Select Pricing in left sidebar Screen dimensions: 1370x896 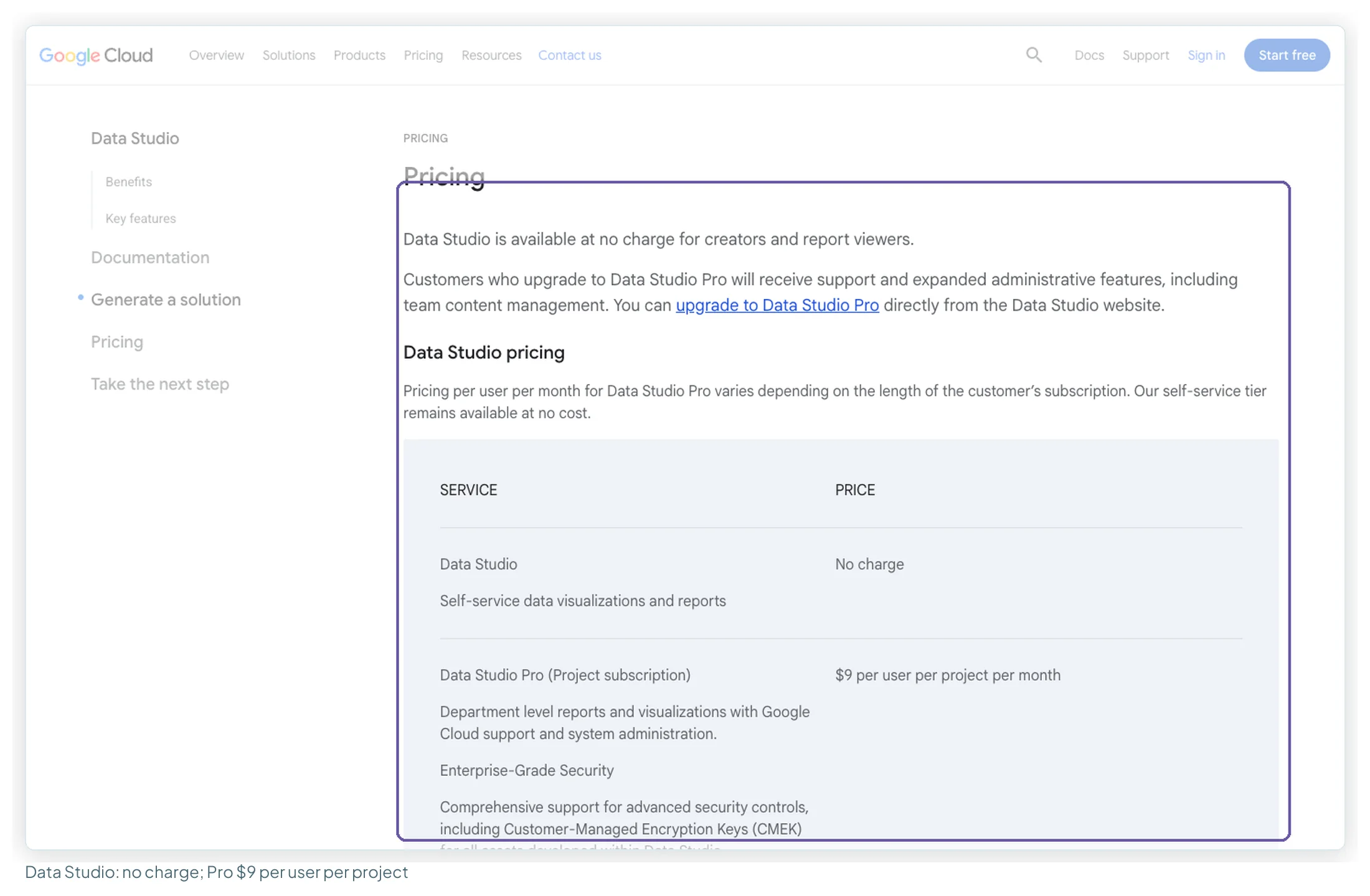pos(117,342)
